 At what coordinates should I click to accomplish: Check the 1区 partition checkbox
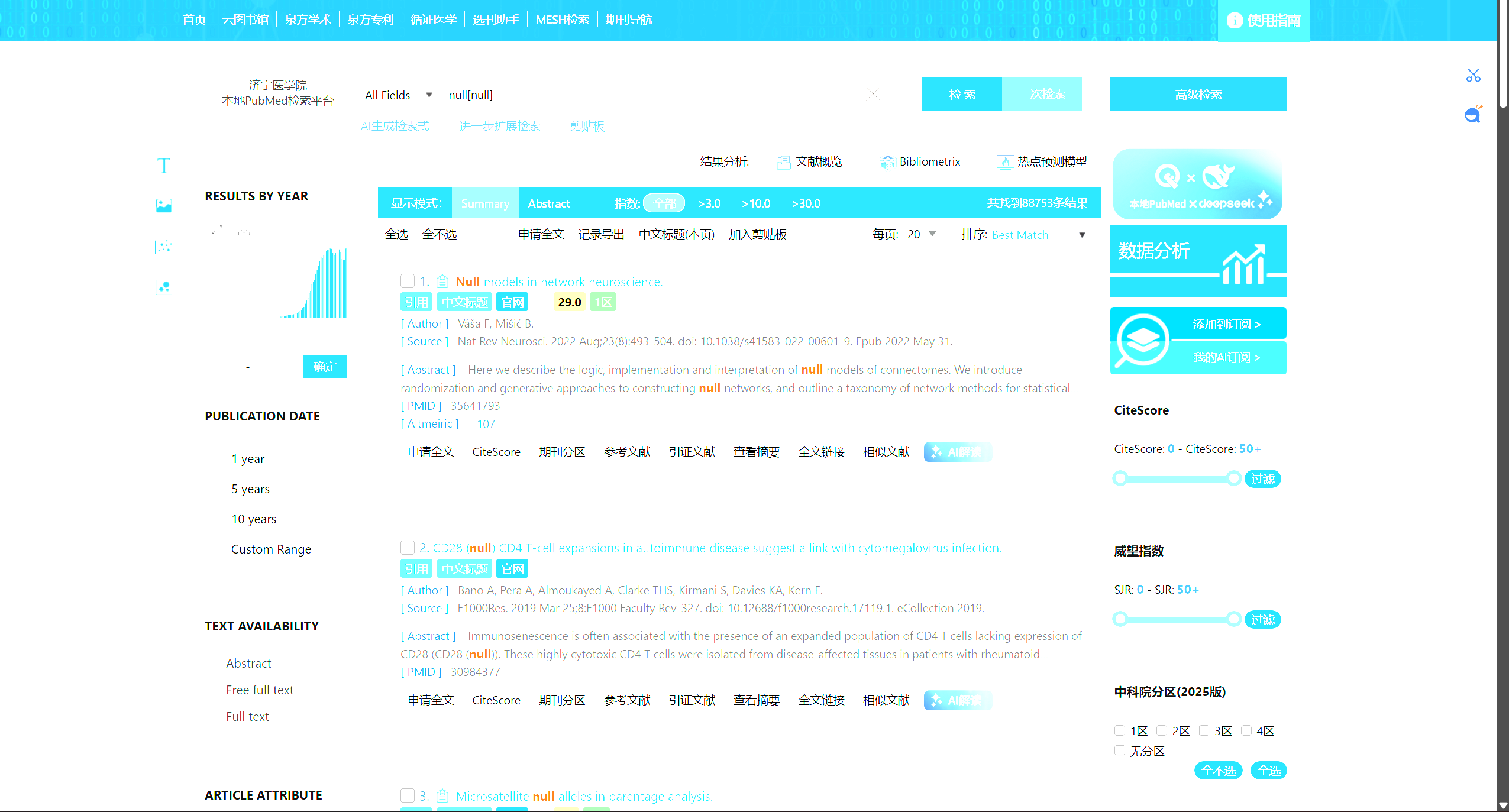pyautogui.click(x=1120, y=730)
